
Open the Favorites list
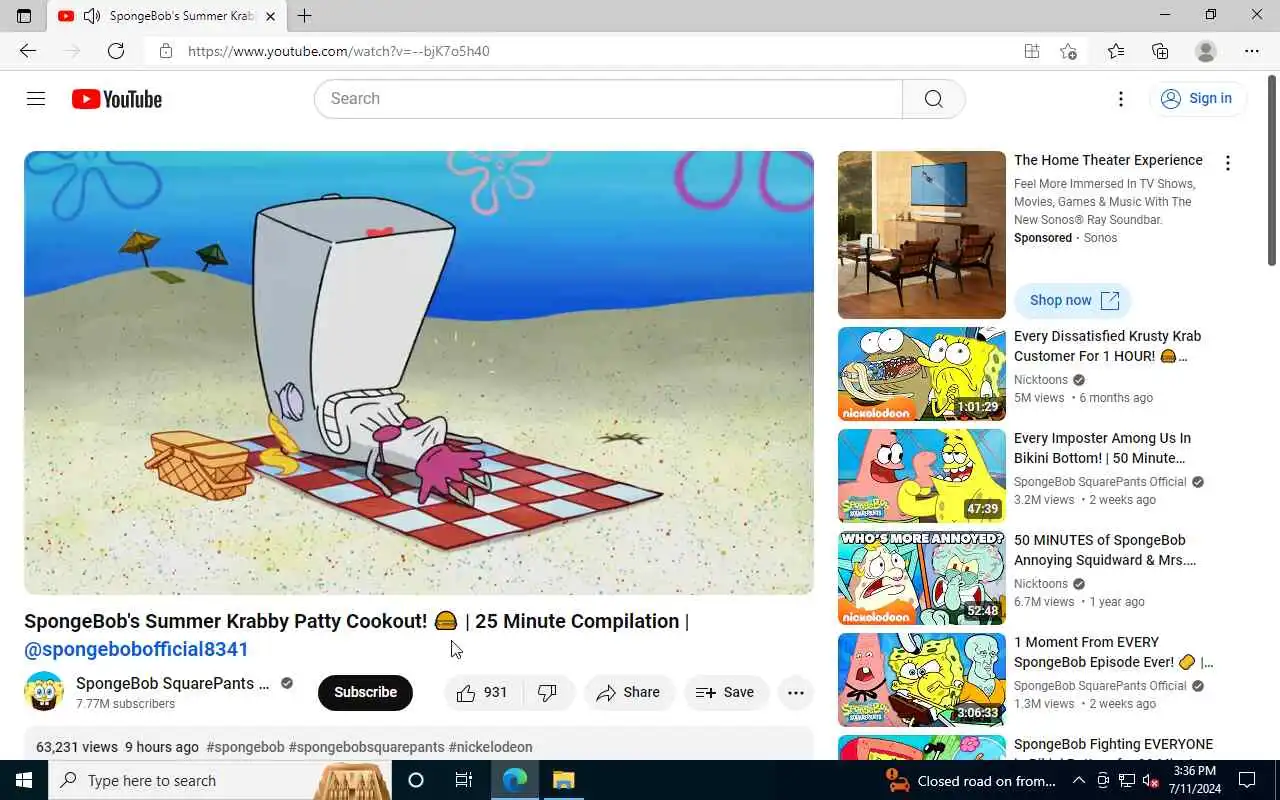[x=1116, y=51]
